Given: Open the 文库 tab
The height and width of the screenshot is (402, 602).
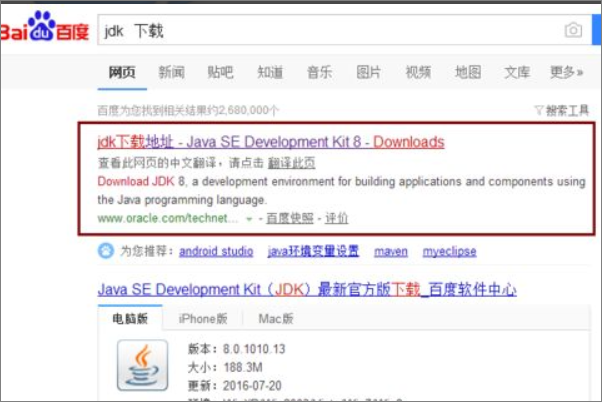Looking at the screenshot, I should [517, 73].
